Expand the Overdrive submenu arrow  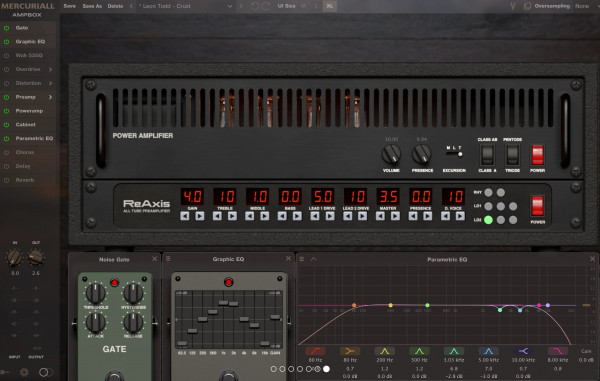point(50,70)
